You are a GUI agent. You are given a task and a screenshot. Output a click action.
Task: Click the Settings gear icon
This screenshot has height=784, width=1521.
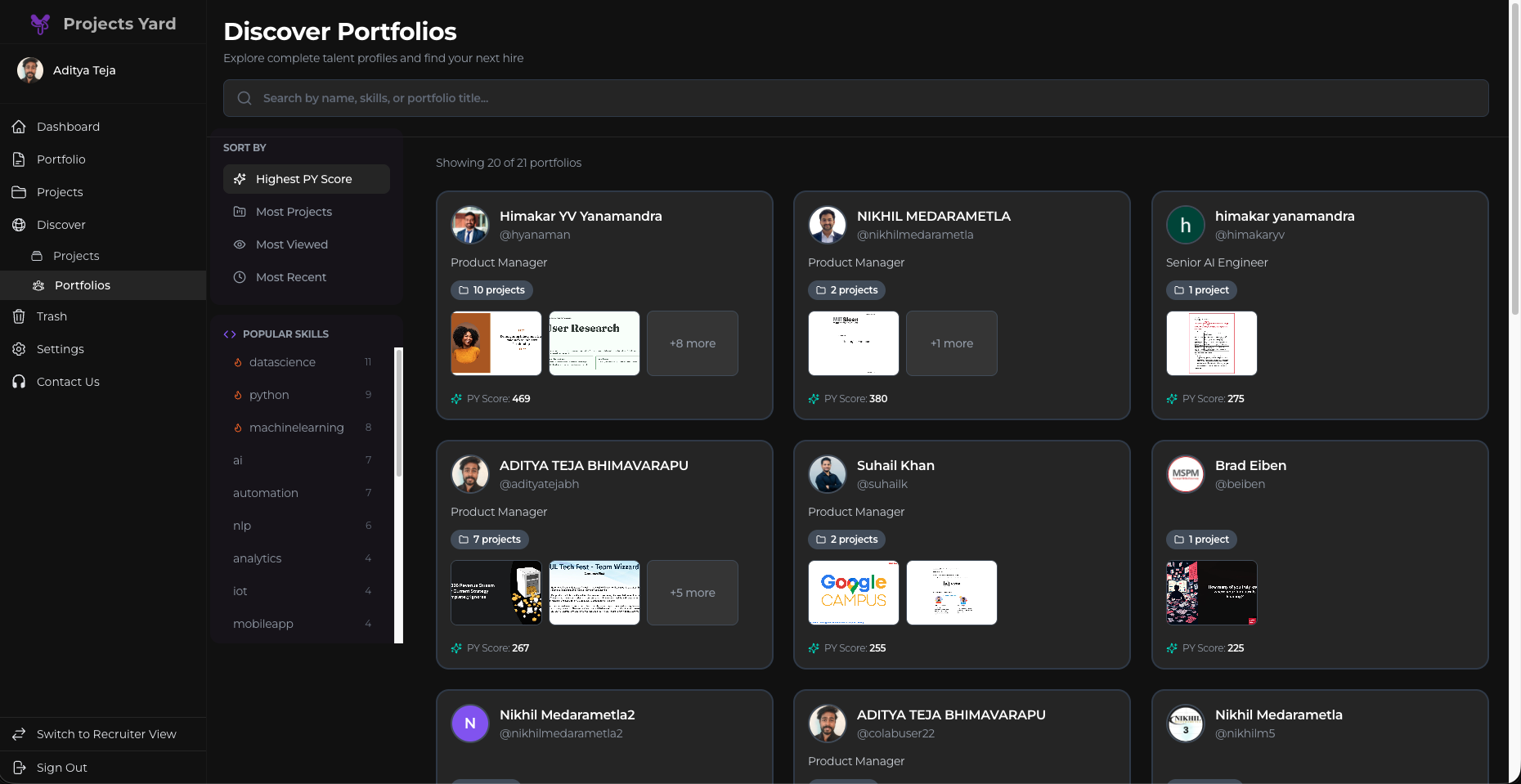(19, 349)
